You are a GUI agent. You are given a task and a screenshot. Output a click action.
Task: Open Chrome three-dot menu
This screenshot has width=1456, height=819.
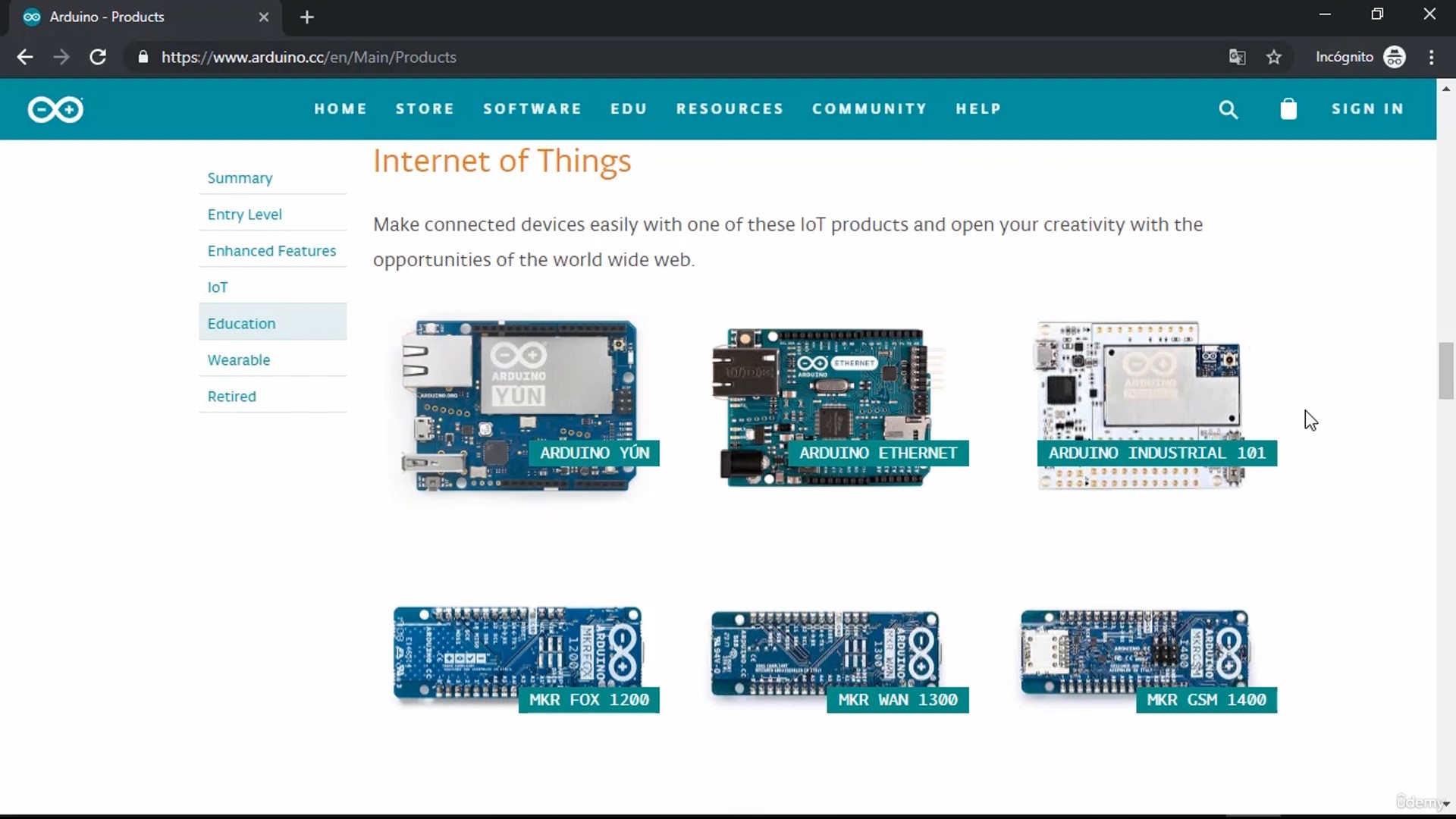coord(1431,57)
